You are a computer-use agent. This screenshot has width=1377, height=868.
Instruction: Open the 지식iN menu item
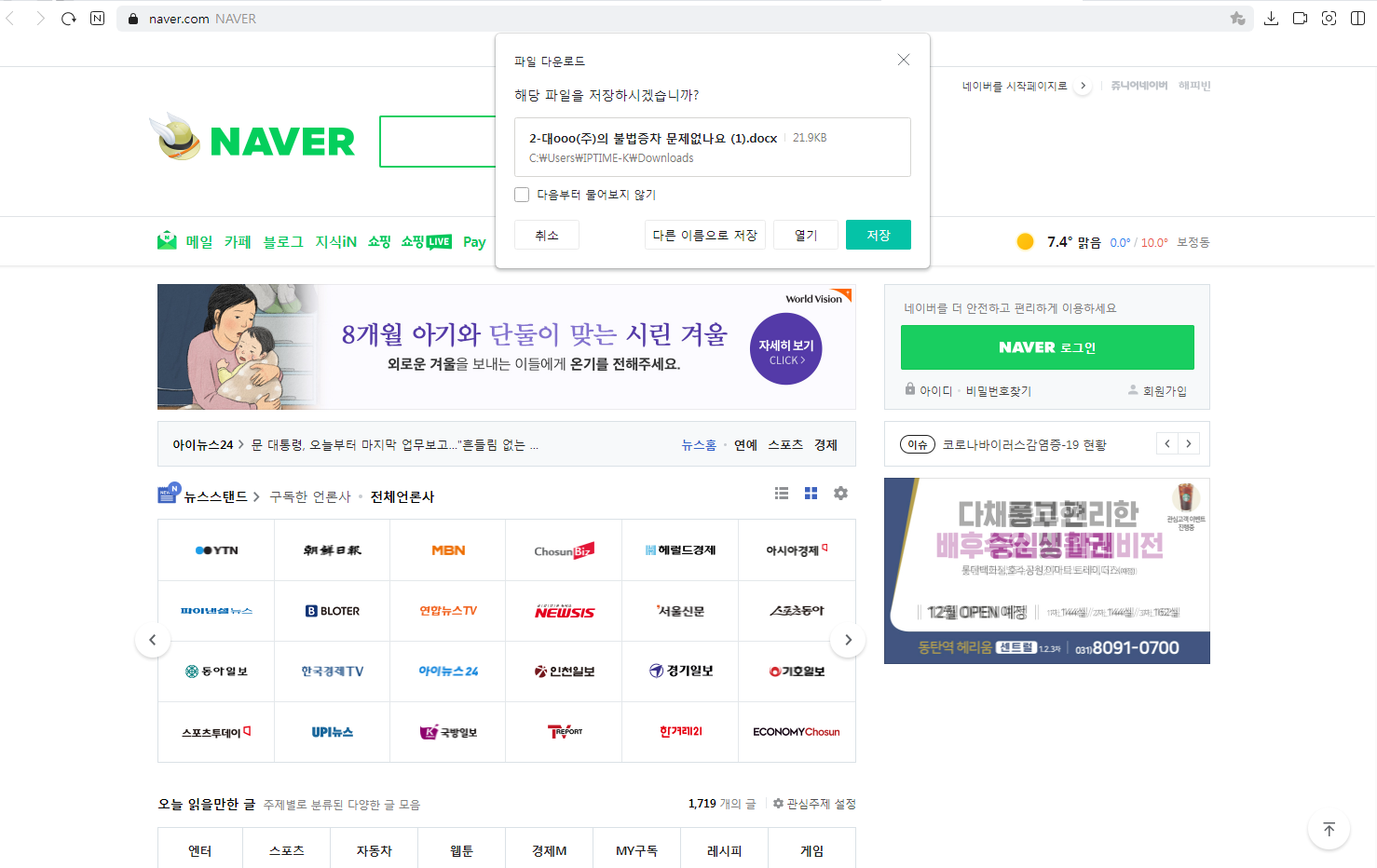336,242
